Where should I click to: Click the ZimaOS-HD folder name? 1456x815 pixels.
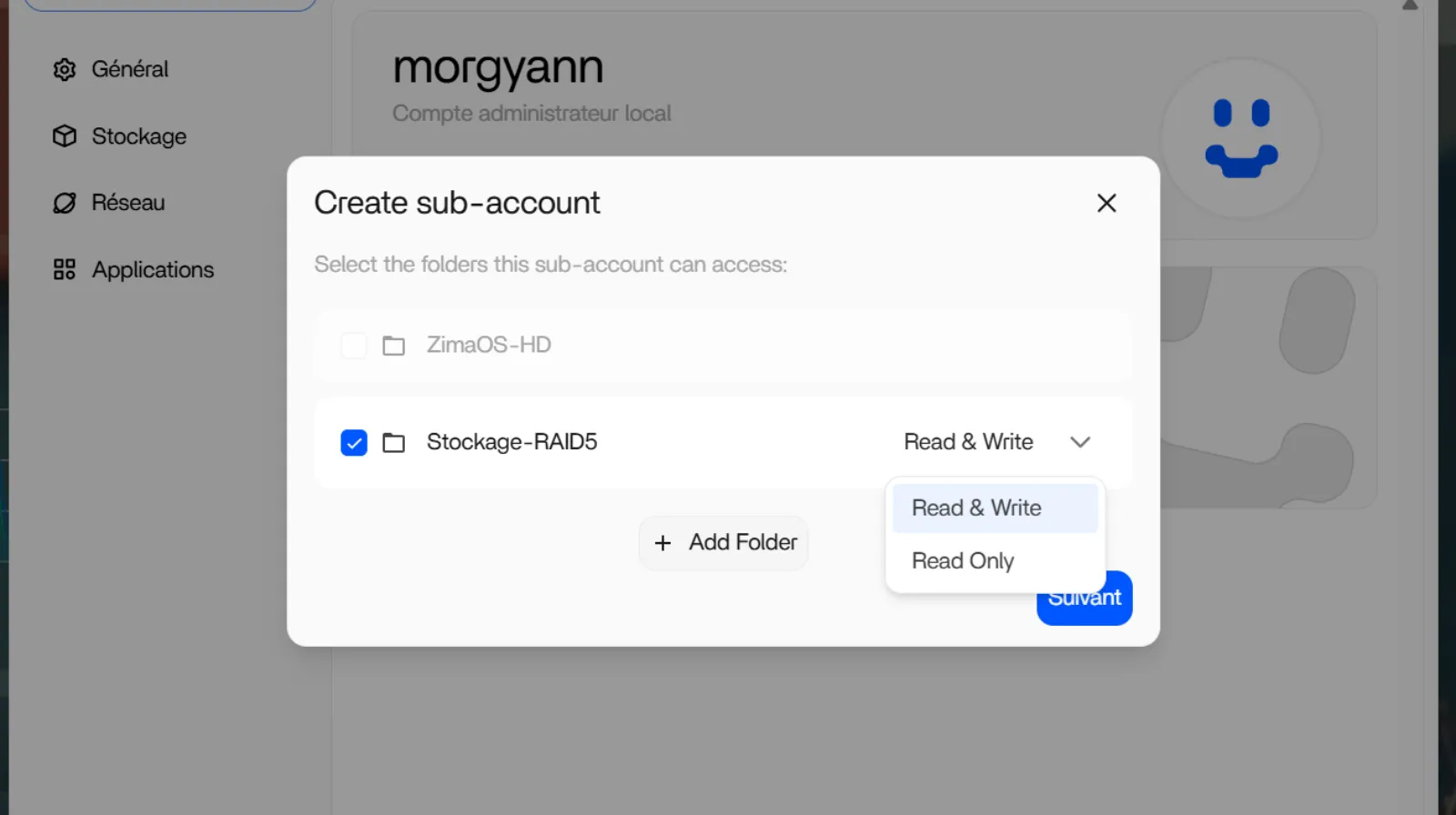(489, 345)
